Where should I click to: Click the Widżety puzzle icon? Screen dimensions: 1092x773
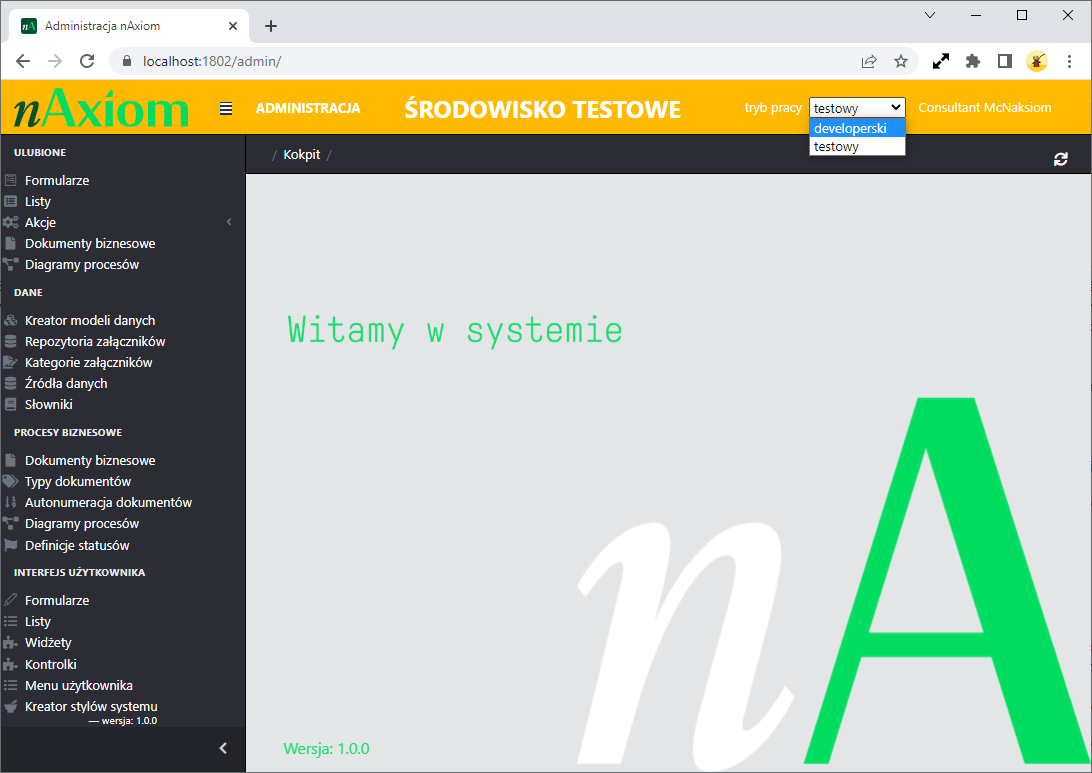[x=10, y=642]
